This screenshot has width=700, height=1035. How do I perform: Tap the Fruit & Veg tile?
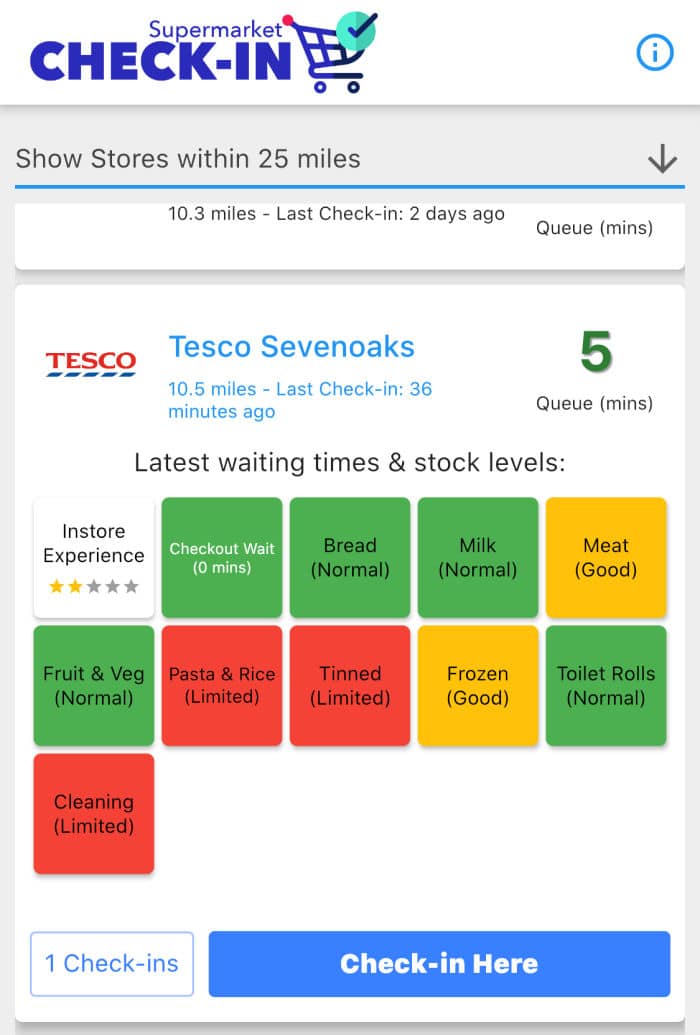(94, 686)
